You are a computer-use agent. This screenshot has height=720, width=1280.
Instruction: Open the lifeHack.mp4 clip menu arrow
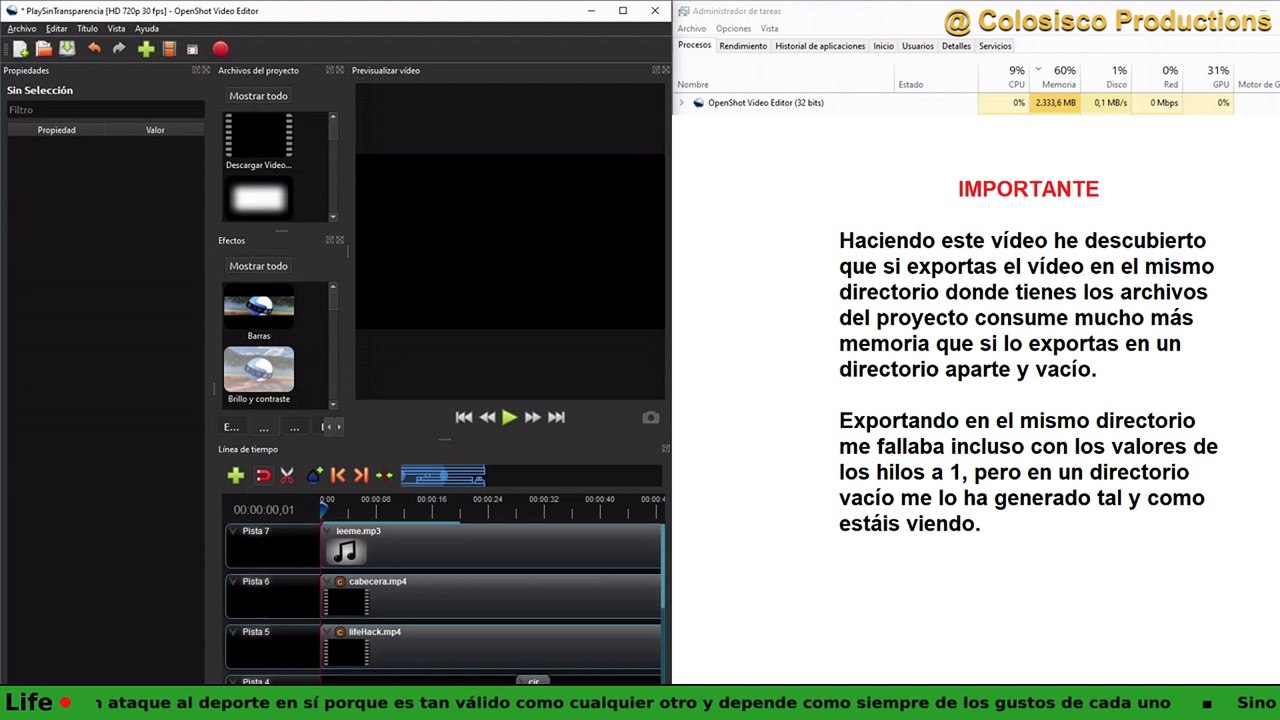pyautogui.click(x=329, y=632)
